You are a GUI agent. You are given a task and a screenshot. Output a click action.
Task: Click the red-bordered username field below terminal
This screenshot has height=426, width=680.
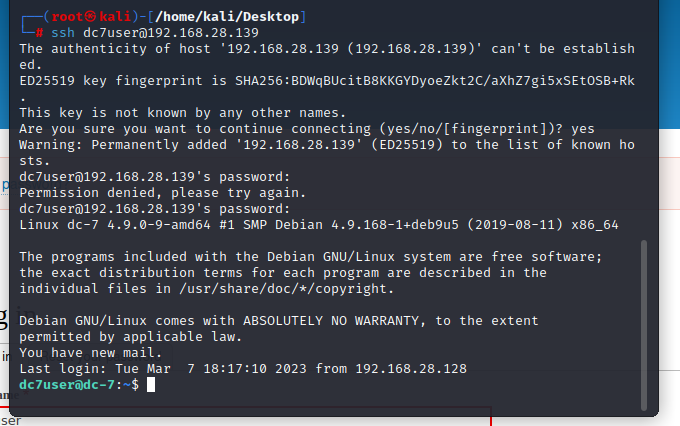(245, 416)
